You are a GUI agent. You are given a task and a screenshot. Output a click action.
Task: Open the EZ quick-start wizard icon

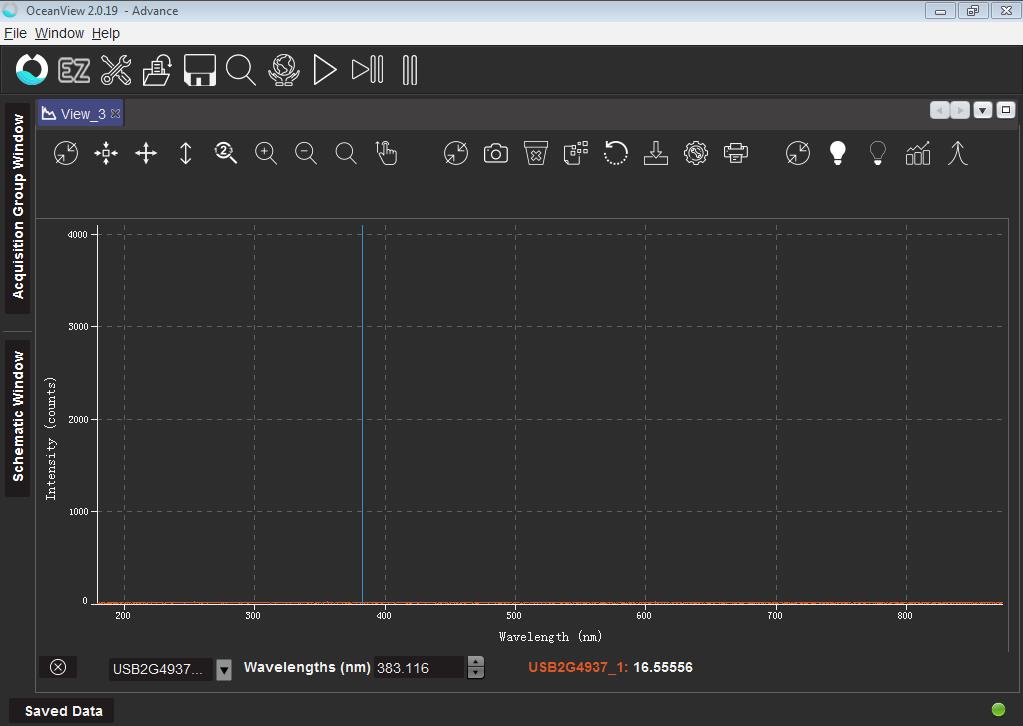pos(74,70)
